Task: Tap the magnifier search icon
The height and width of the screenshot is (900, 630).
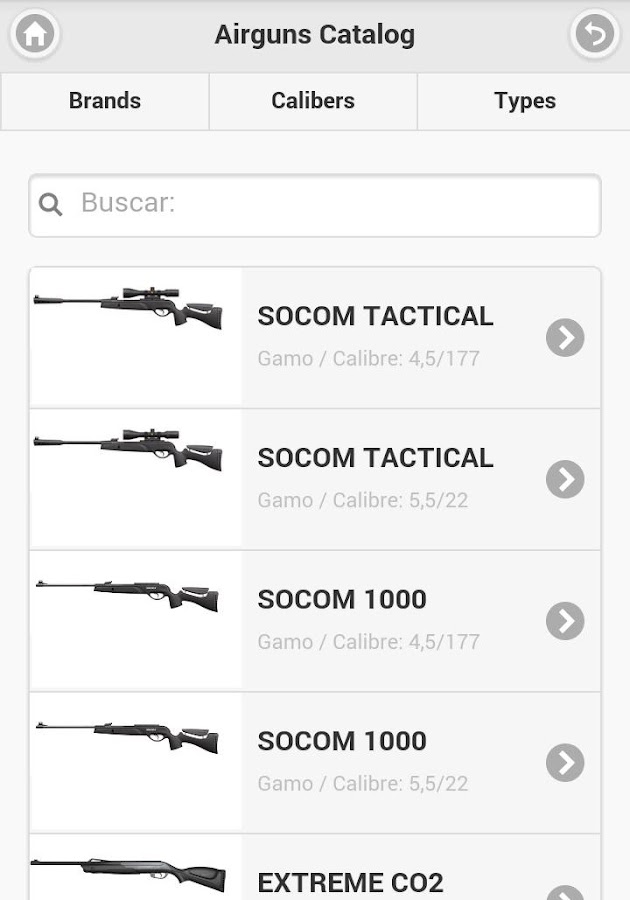Action: [50, 205]
